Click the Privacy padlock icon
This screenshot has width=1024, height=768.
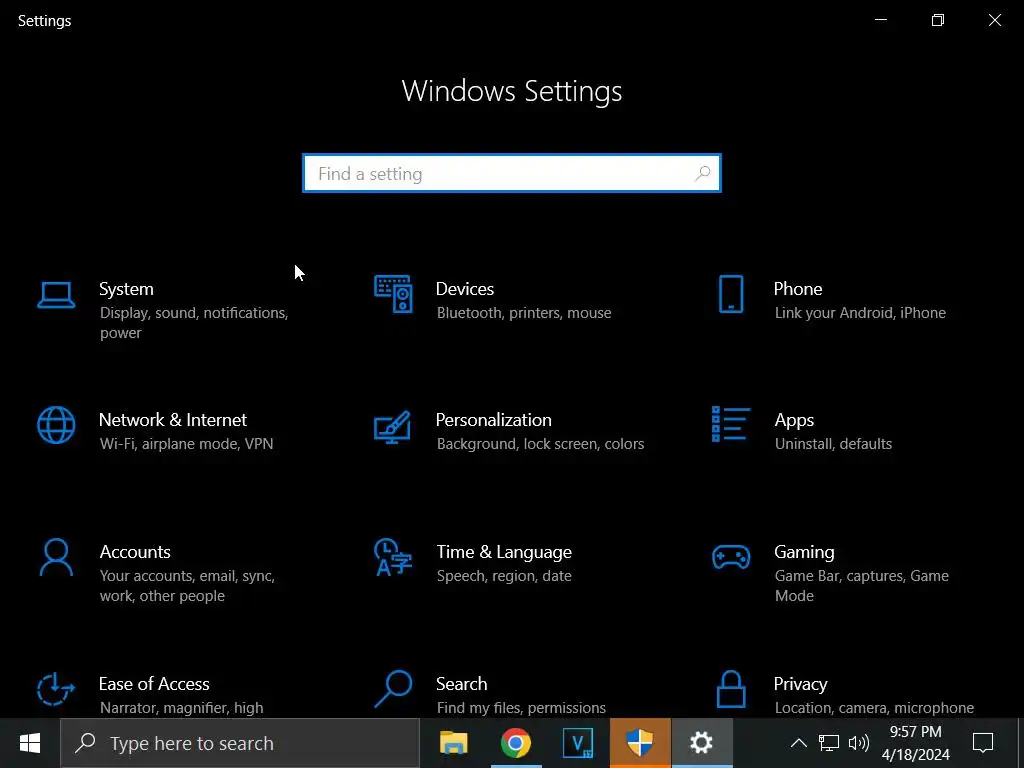click(x=731, y=689)
